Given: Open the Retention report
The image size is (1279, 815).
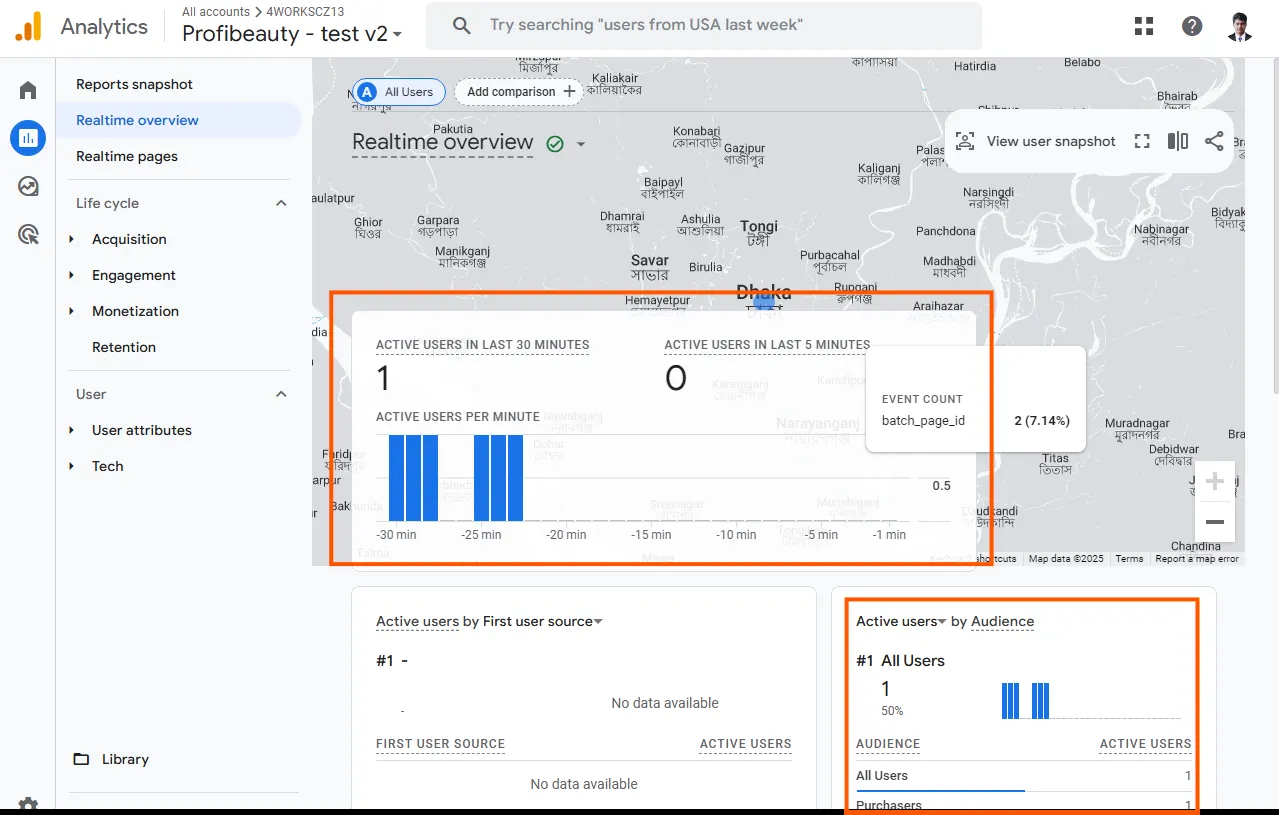Looking at the screenshot, I should point(124,347).
